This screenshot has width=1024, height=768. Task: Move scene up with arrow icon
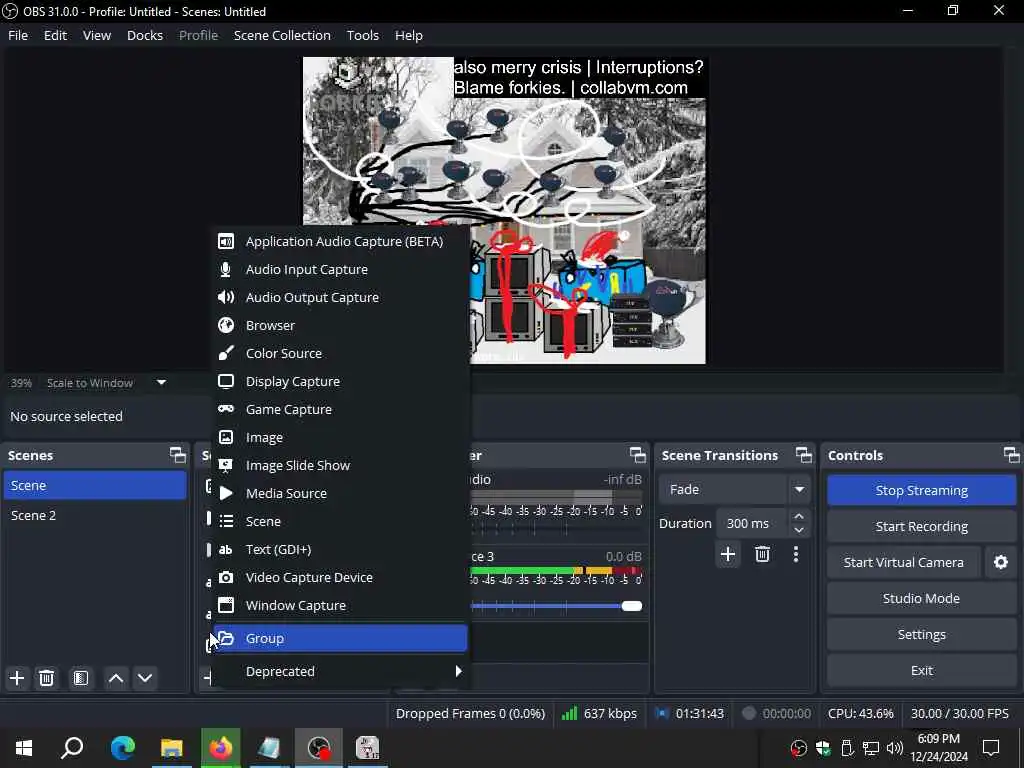coord(116,679)
